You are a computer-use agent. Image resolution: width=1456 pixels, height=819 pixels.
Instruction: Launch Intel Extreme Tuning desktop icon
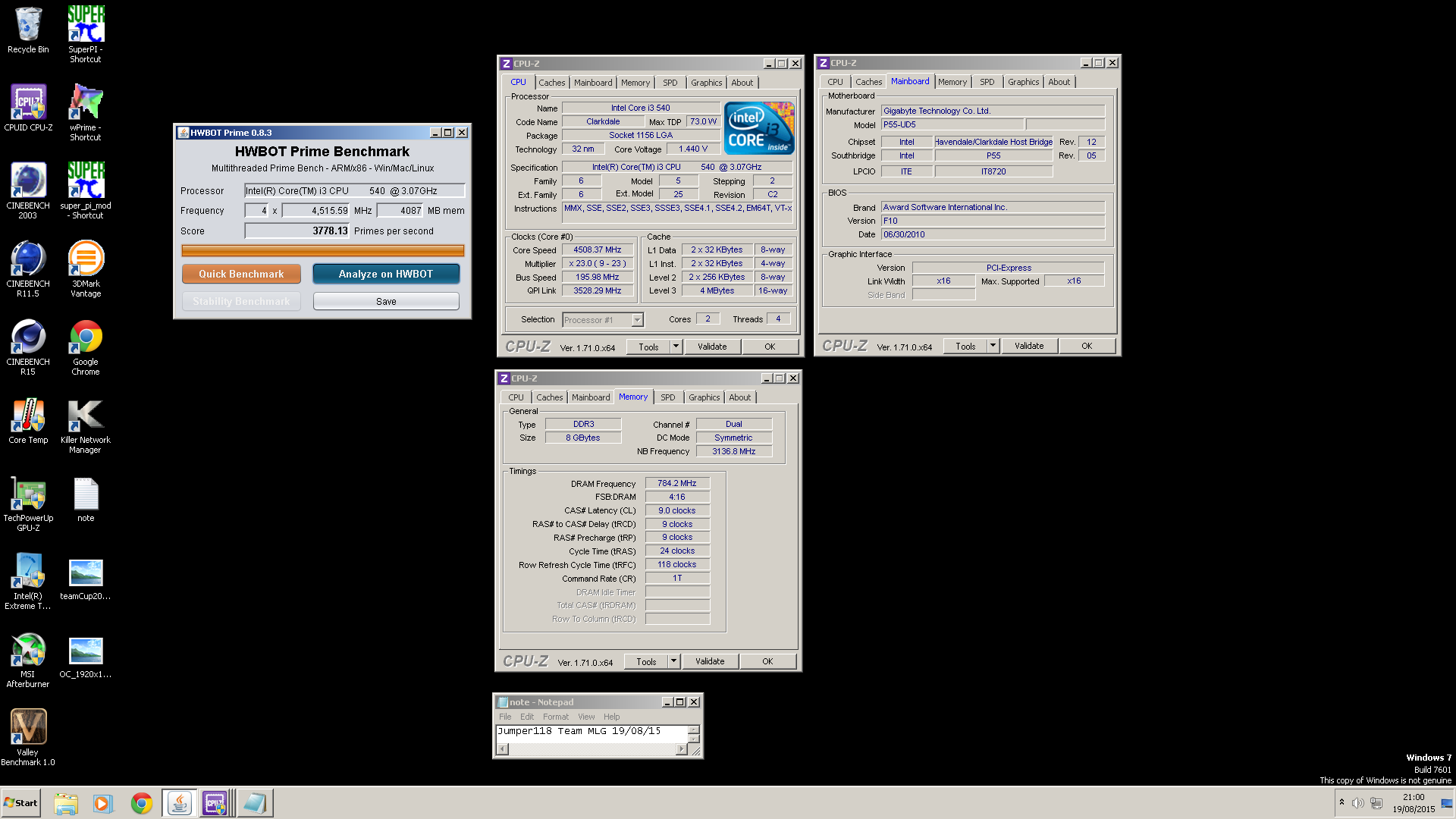click(x=28, y=581)
